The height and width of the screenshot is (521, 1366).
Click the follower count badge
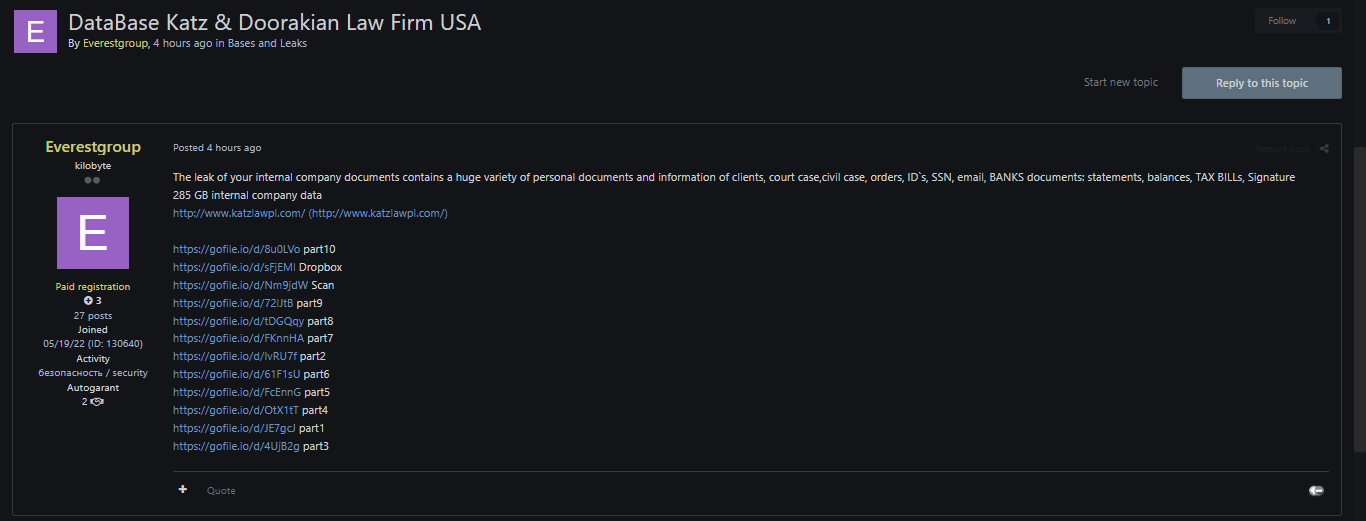(1328, 21)
